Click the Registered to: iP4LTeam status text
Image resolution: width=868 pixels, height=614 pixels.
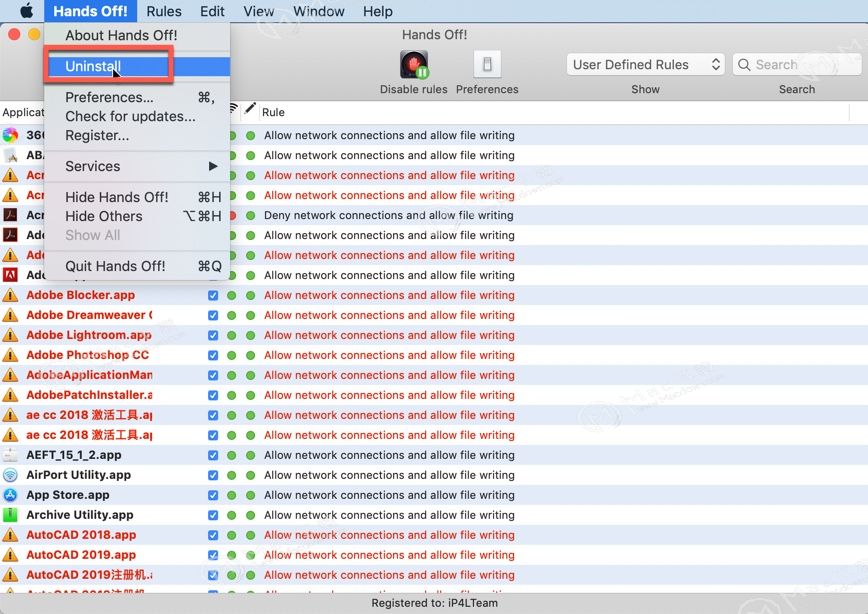tap(435, 603)
